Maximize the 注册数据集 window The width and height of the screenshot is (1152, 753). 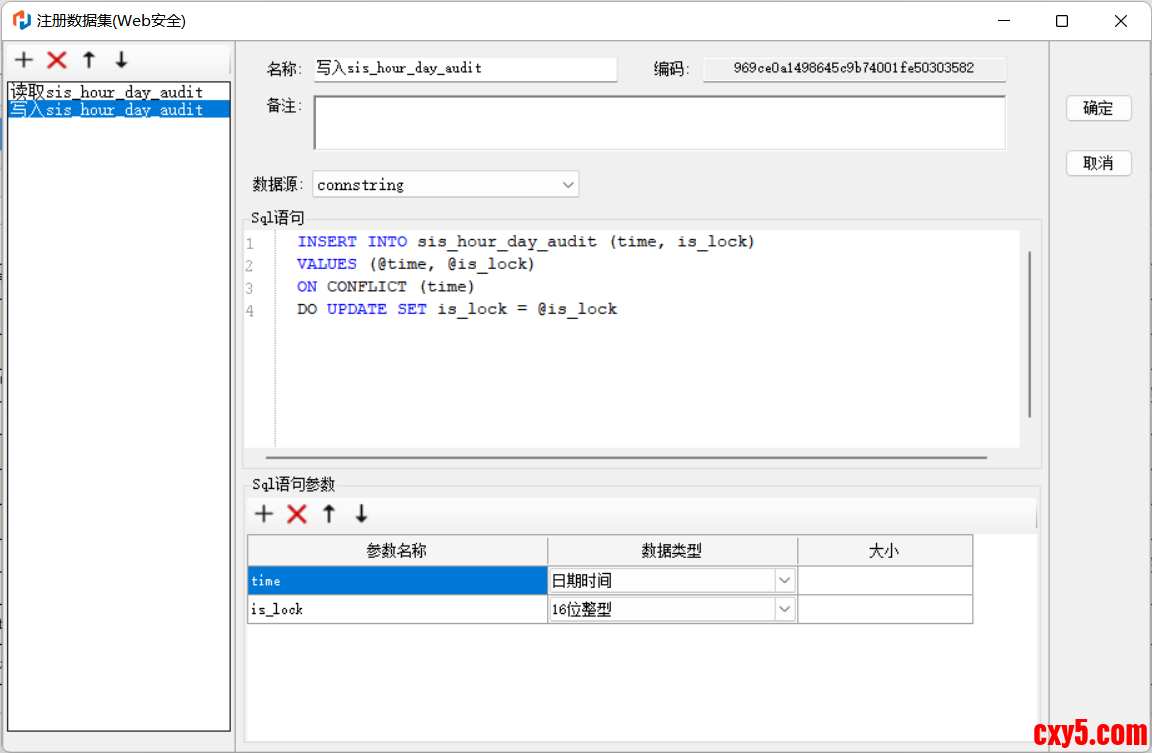[x=1062, y=21]
